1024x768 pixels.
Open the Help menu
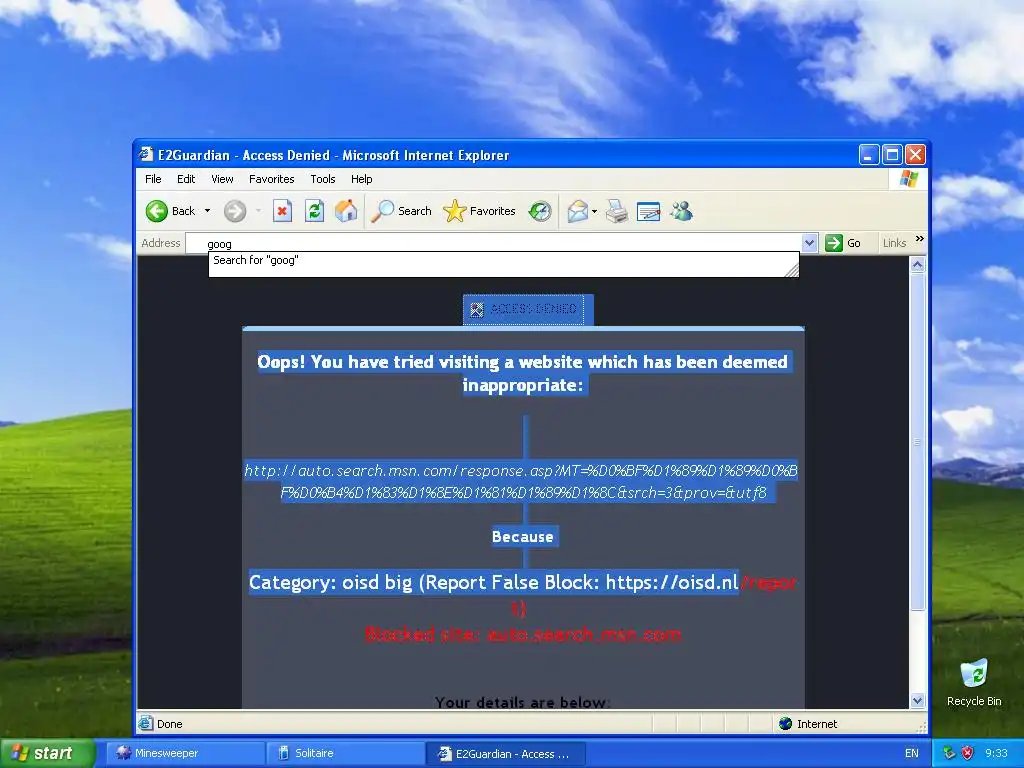click(x=361, y=179)
